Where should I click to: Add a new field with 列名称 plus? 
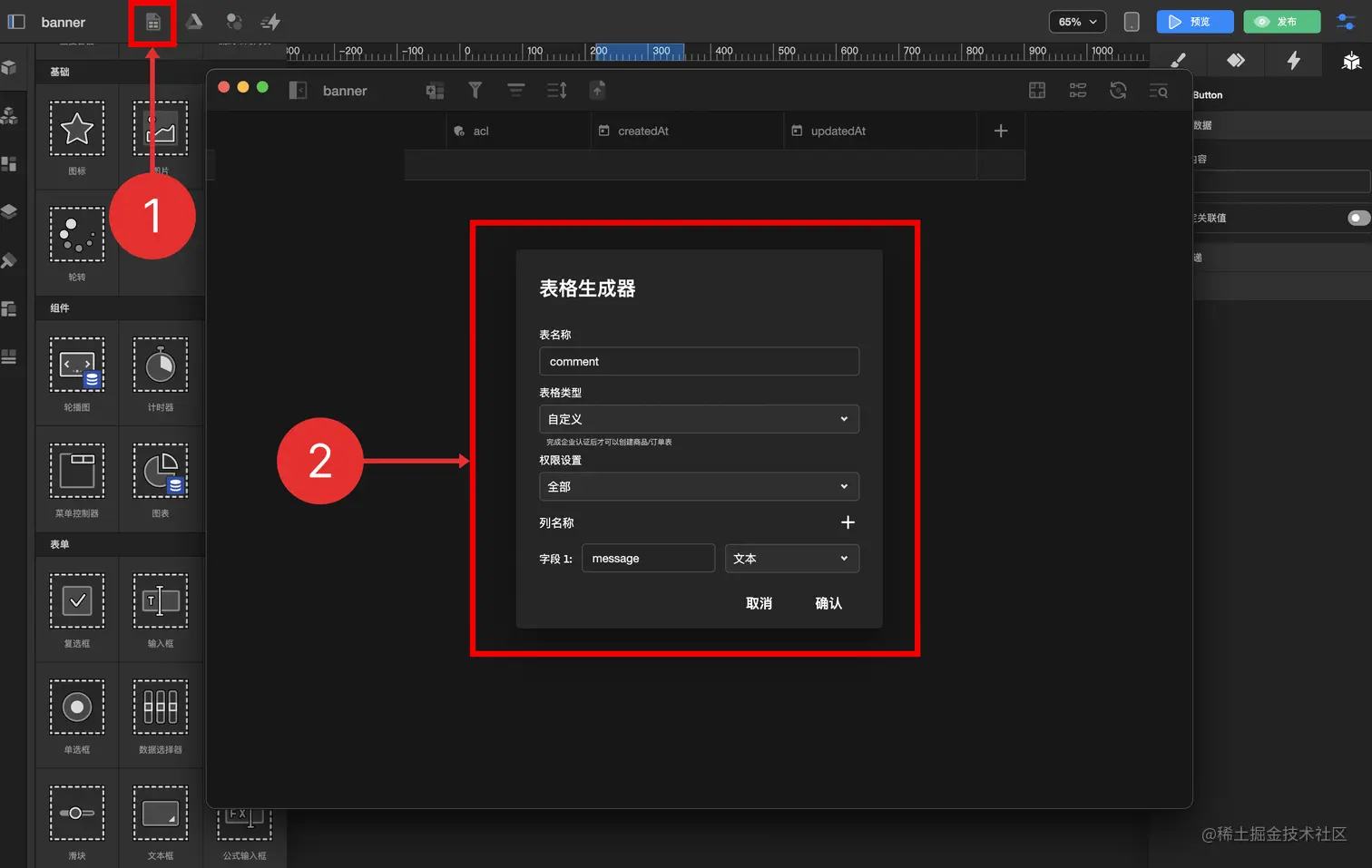pyautogui.click(x=848, y=522)
